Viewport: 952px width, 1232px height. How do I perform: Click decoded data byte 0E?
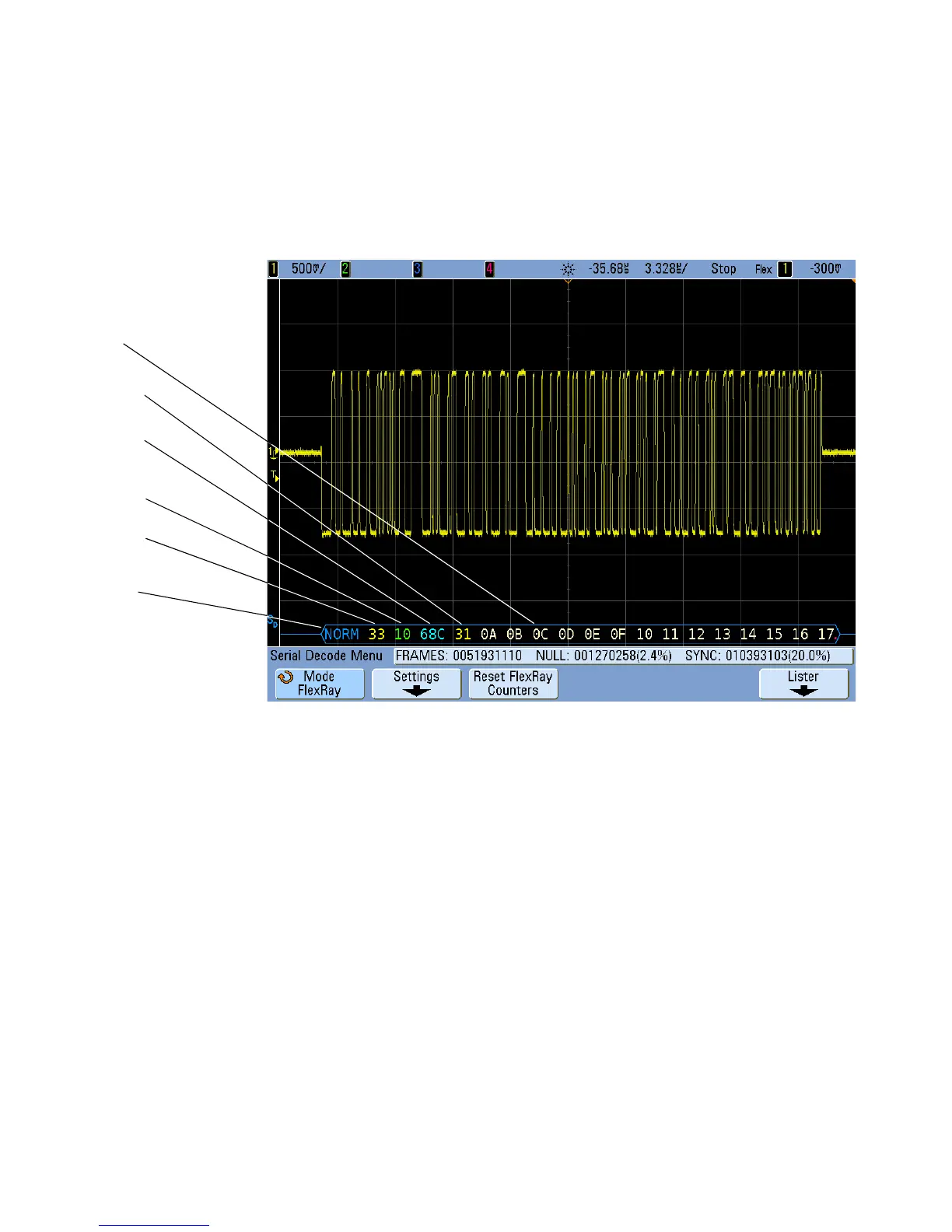(x=593, y=635)
